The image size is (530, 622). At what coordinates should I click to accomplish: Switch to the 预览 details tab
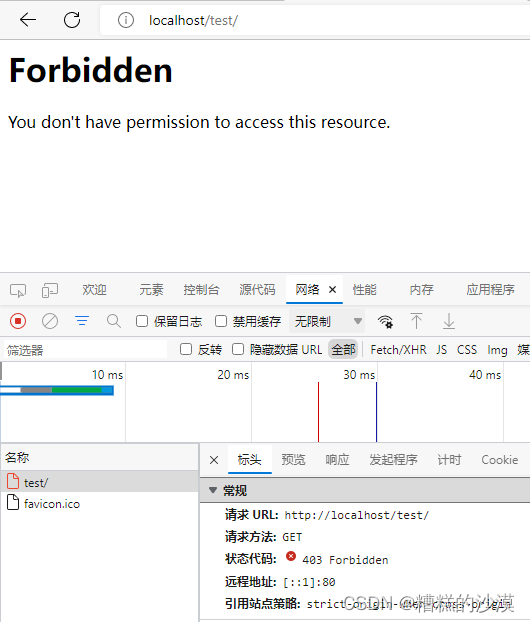(x=293, y=460)
